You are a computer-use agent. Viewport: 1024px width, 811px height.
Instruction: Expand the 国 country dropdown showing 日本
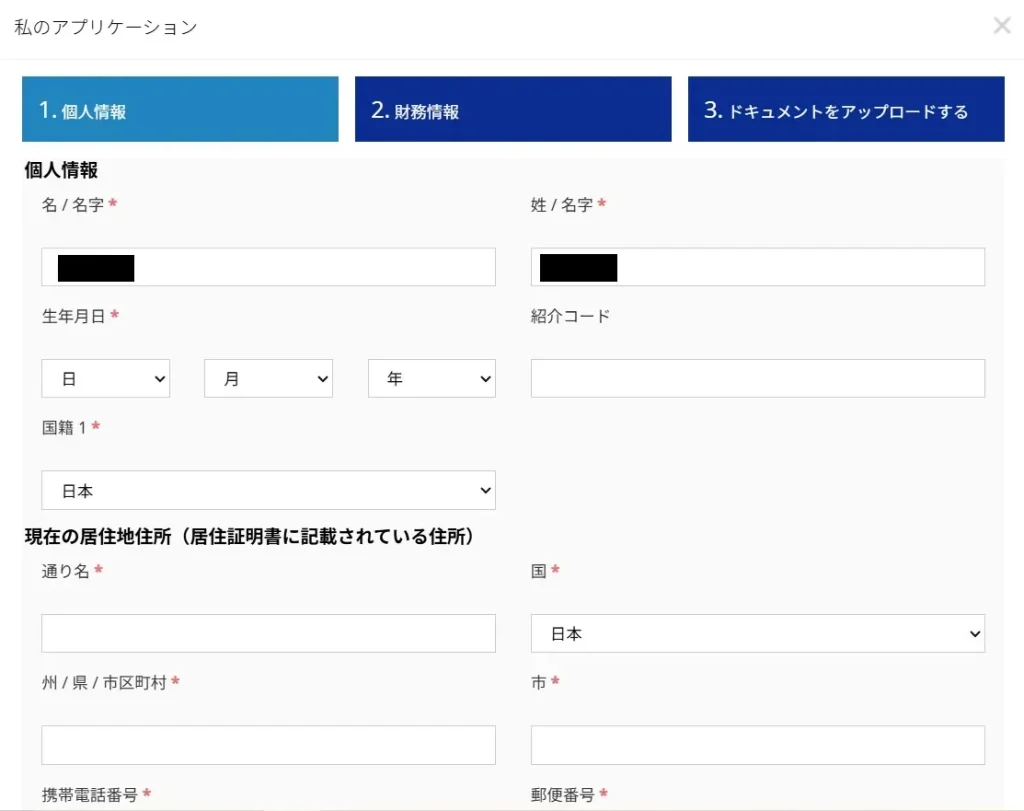[x=757, y=633]
